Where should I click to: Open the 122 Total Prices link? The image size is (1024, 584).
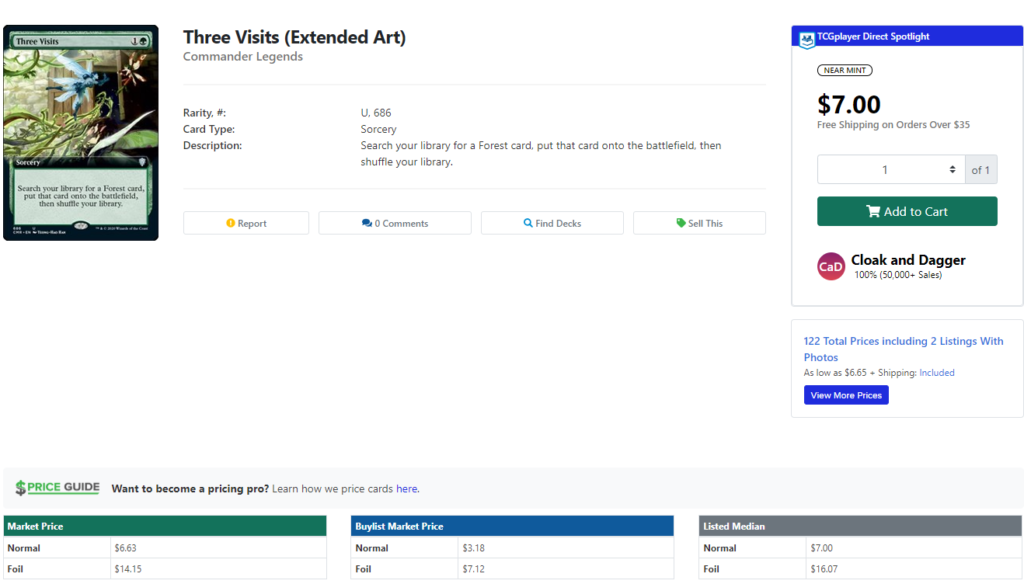pyautogui.click(x=903, y=349)
